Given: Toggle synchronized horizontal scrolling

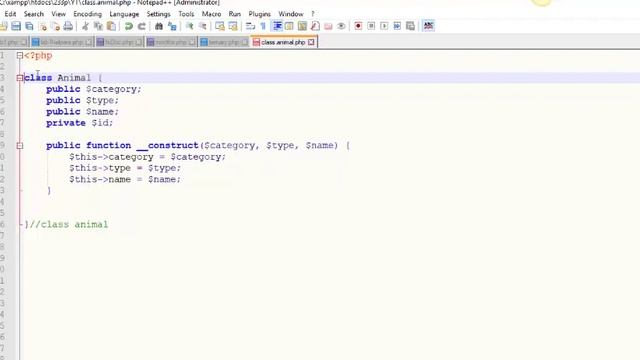Looking at the screenshot, I should (233, 27).
